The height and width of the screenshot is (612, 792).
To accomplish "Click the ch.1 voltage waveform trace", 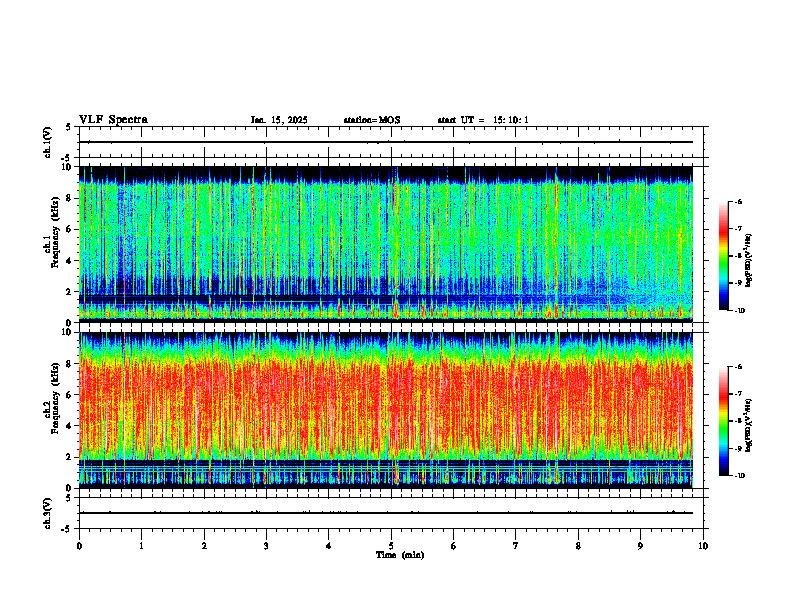I will (386, 142).
